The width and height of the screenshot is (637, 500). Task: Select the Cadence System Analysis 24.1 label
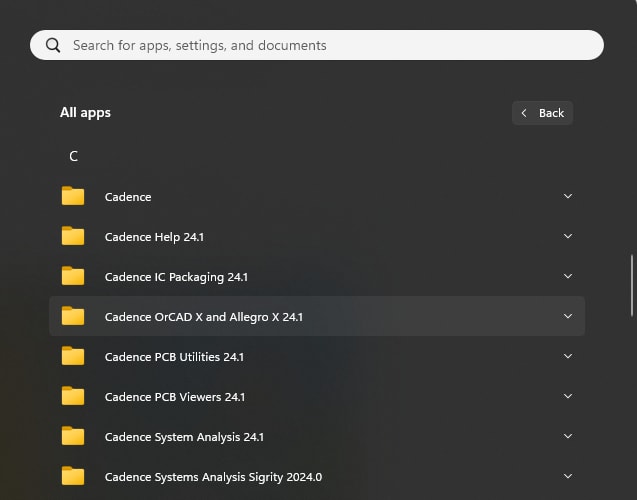(x=184, y=437)
